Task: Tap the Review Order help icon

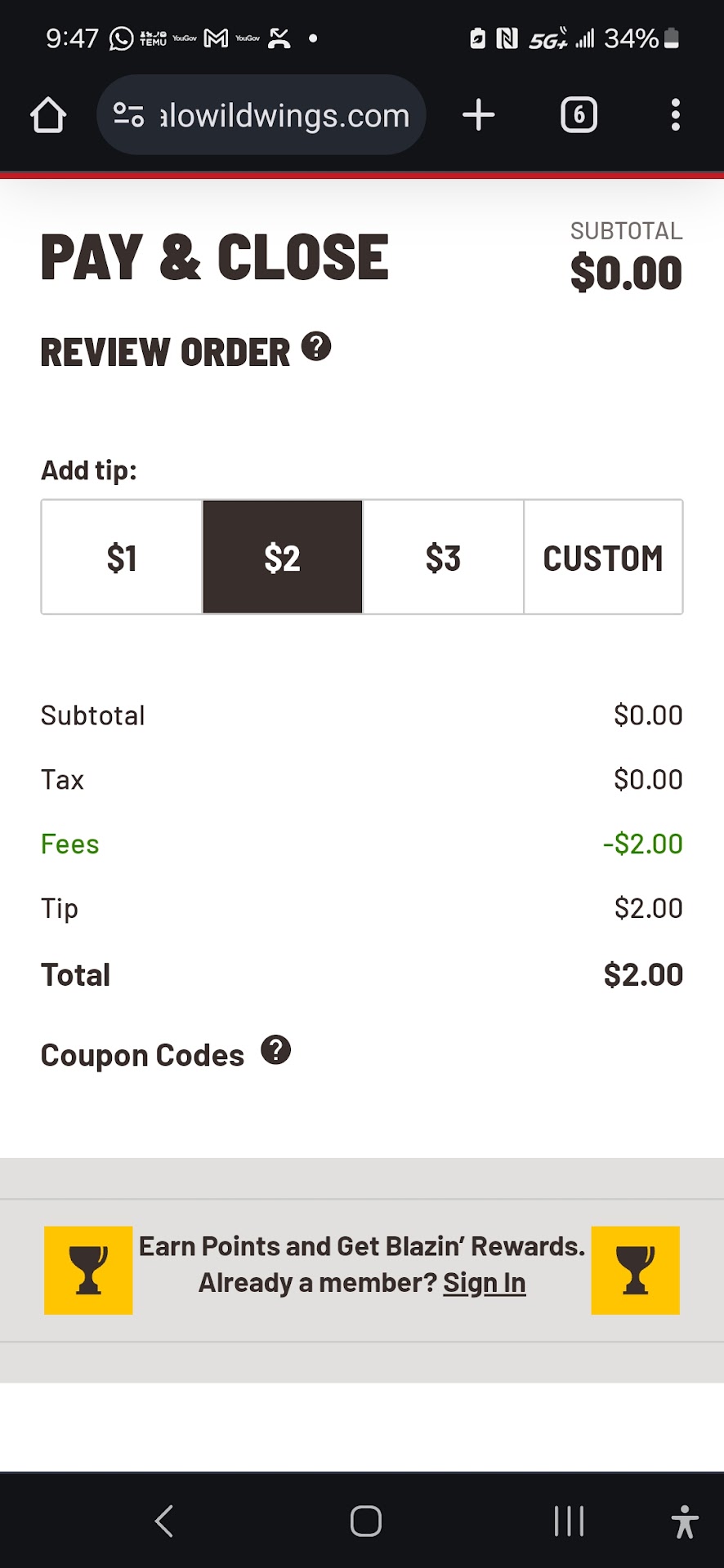Action: [316, 347]
